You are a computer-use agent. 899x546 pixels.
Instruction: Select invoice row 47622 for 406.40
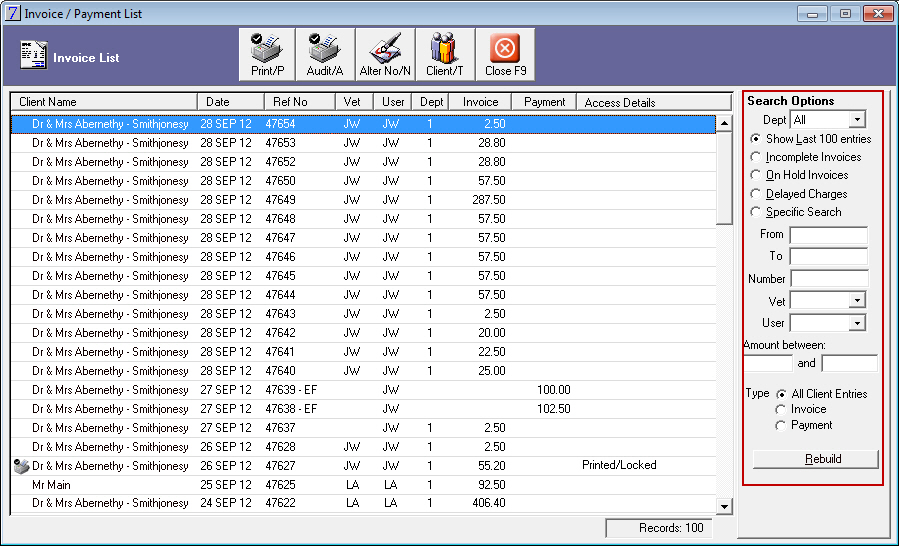(363, 503)
